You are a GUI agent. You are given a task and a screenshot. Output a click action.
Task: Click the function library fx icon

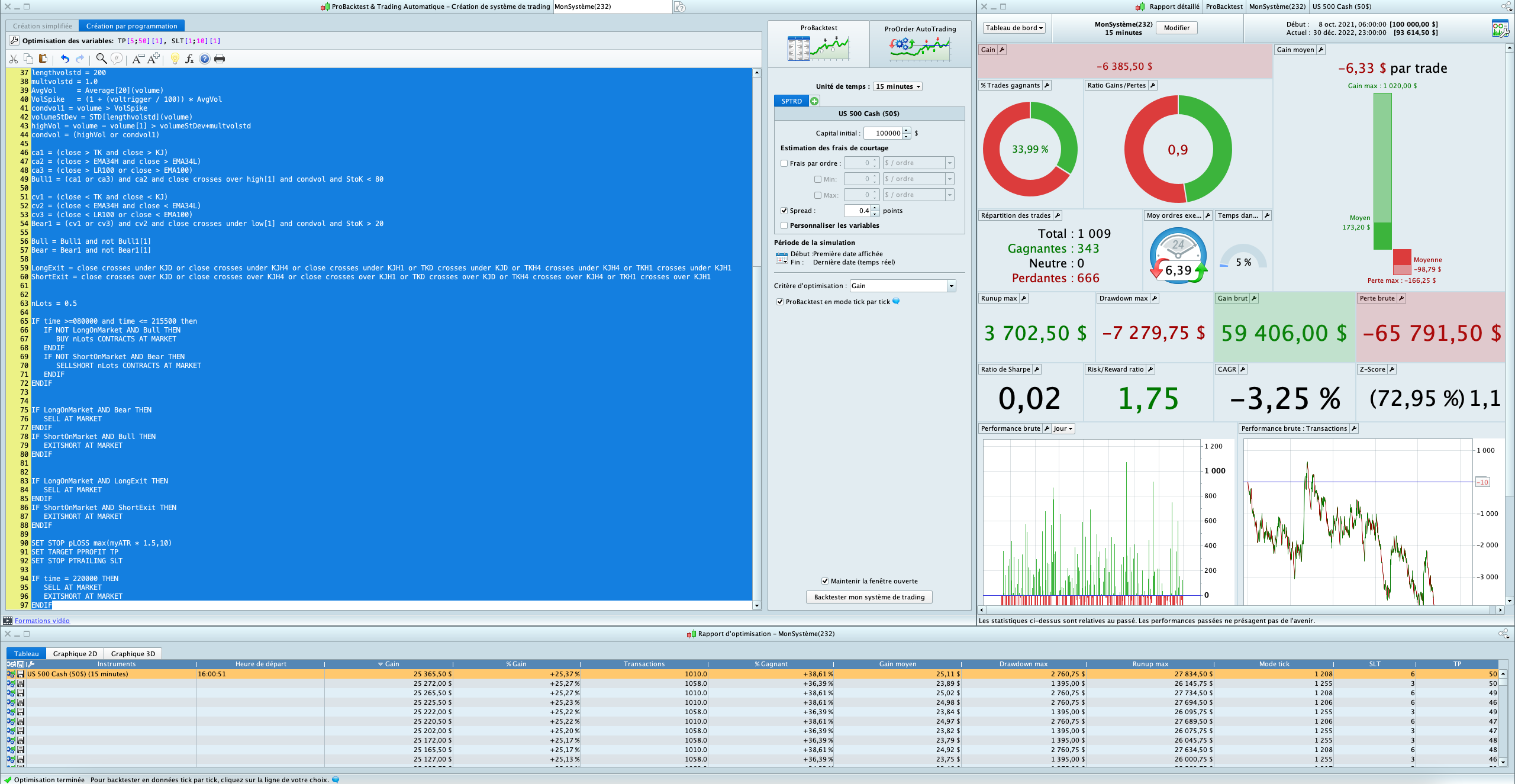pyautogui.click(x=189, y=59)
